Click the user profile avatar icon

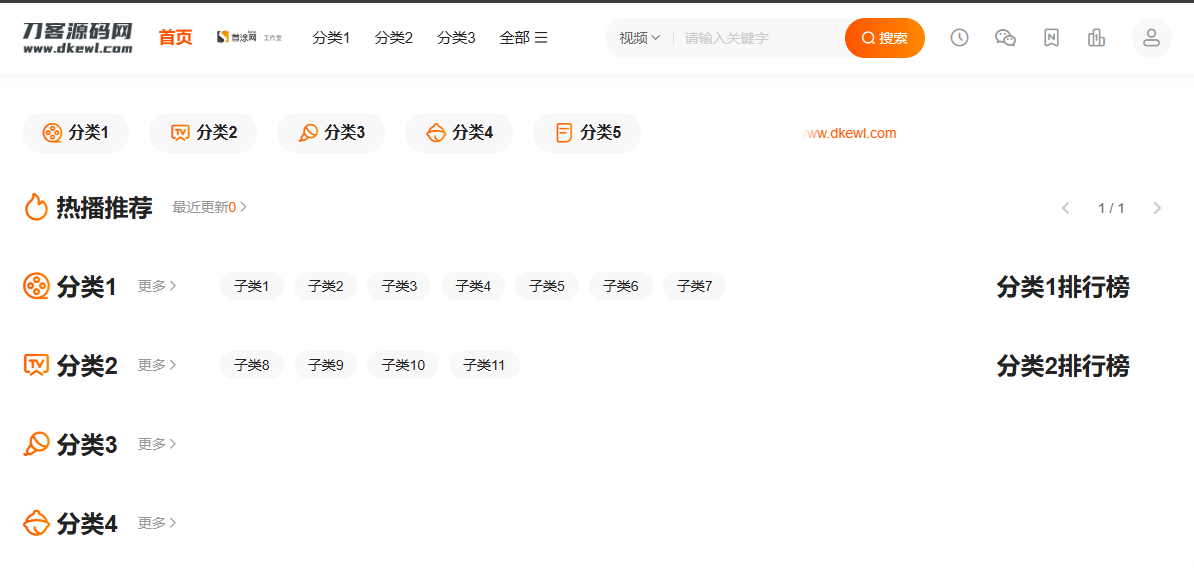pyautogui.click(x=1151, y=38)
